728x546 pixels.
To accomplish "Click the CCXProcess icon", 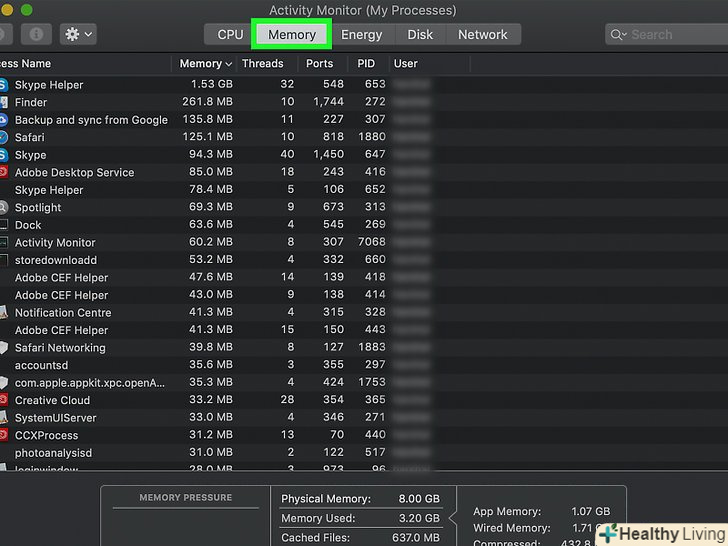I will click(x=4, y=436).
